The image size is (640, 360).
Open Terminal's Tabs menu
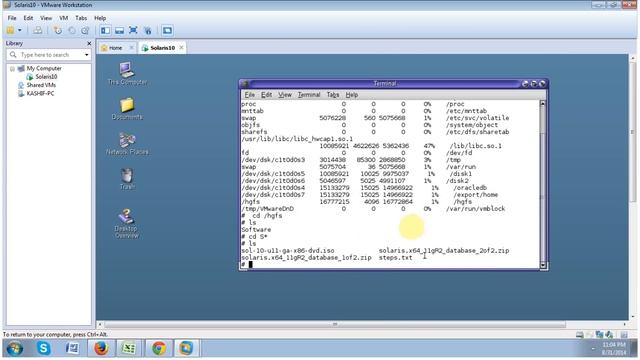(333, 95)
